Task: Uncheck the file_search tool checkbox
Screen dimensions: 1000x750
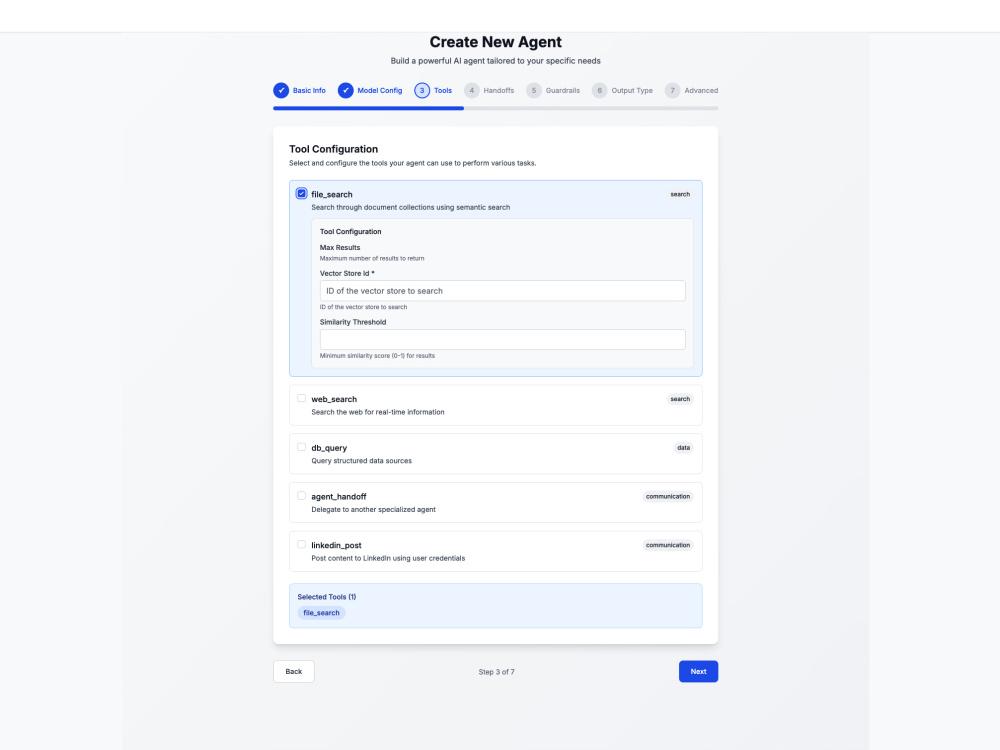Action: coord(302,193)
